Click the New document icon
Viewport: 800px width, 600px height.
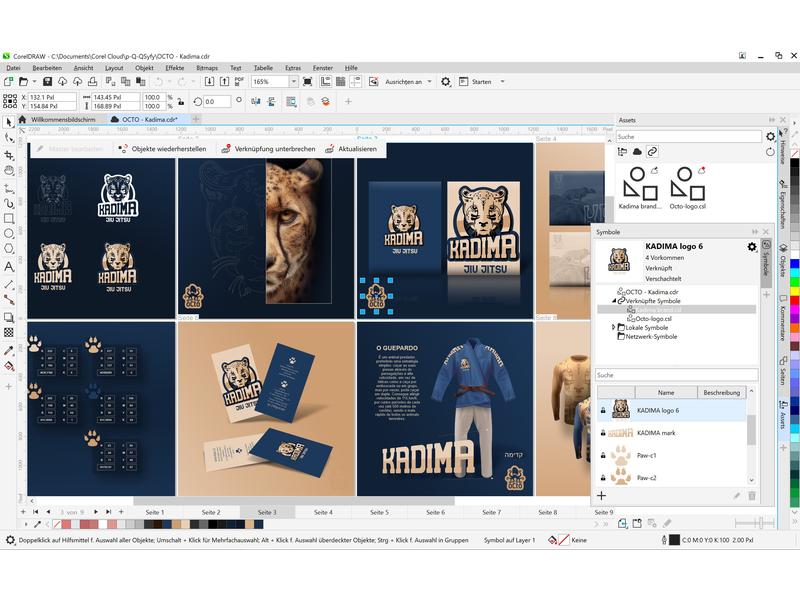pyautogui.click(x=8, y=82)
